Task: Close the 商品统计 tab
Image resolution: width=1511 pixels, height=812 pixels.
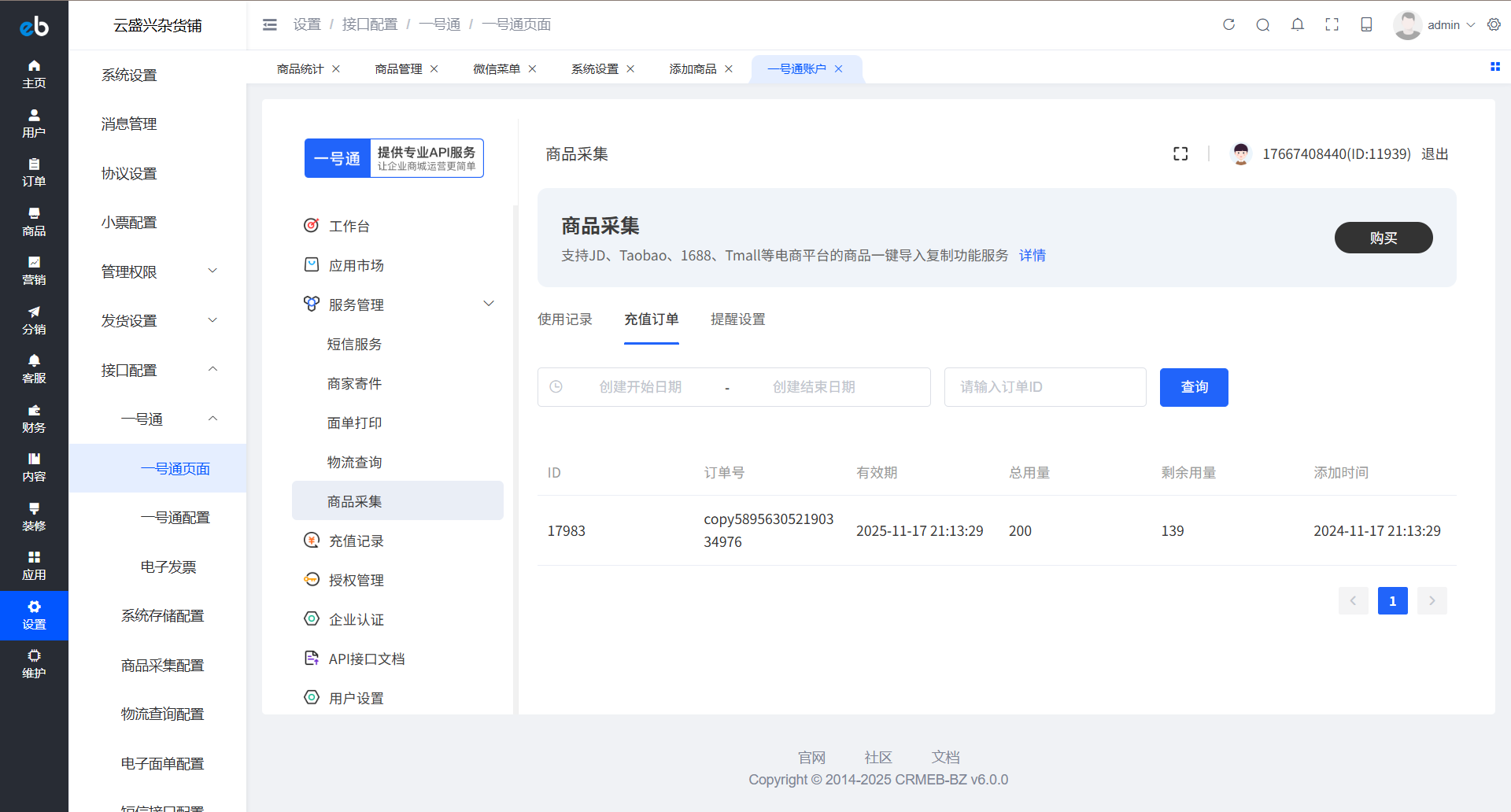Action: pyautogui.click(x=336, y=69)
